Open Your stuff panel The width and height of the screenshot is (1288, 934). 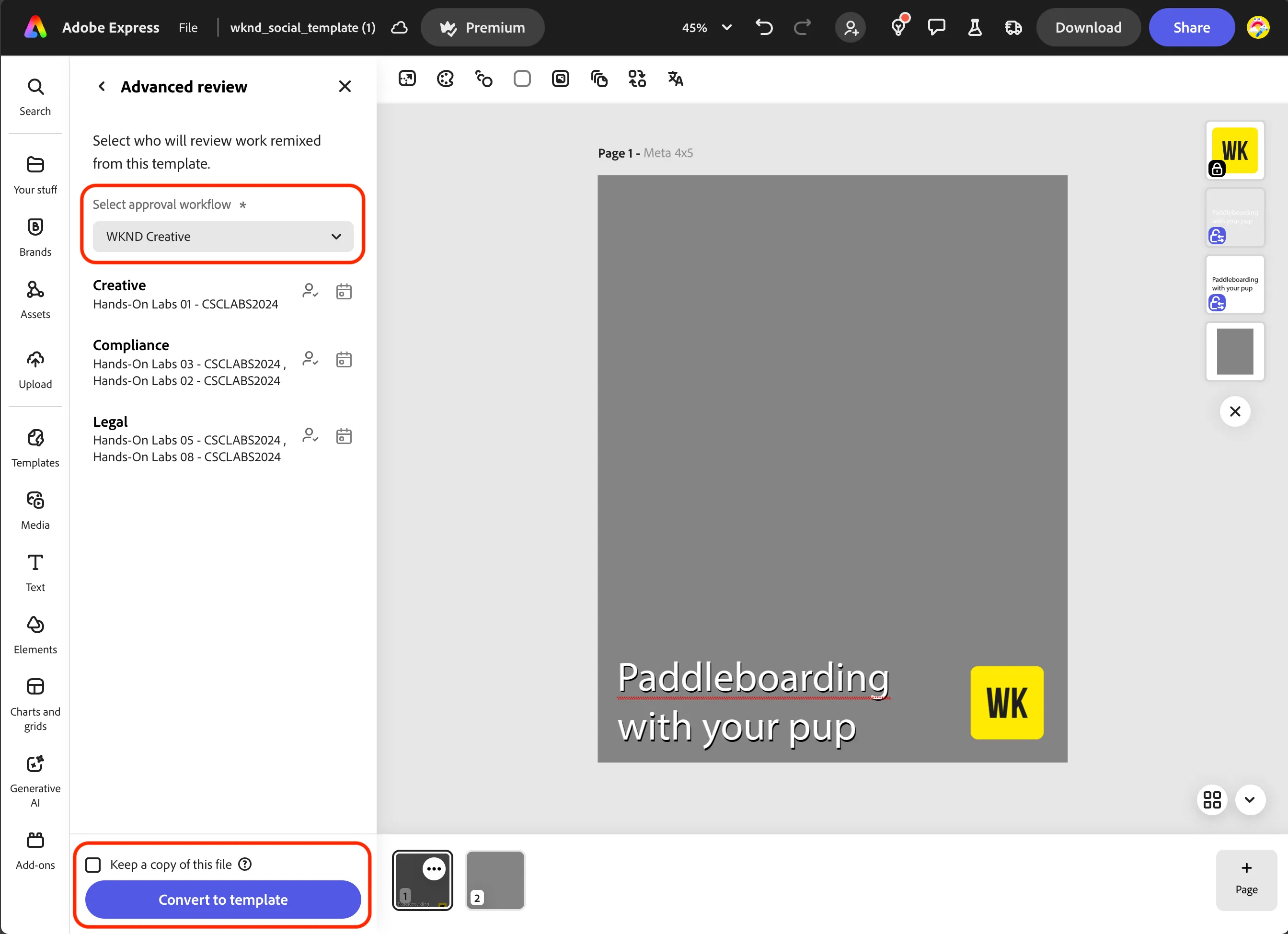pyautogui.click(x=35, y=175)
